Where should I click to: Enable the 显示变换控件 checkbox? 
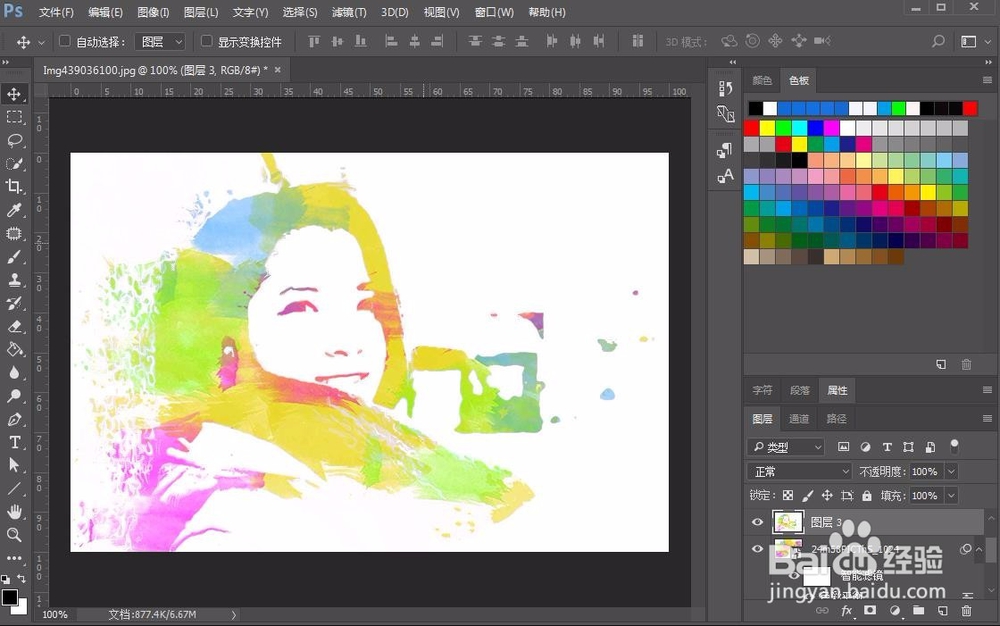pos(207,41)
